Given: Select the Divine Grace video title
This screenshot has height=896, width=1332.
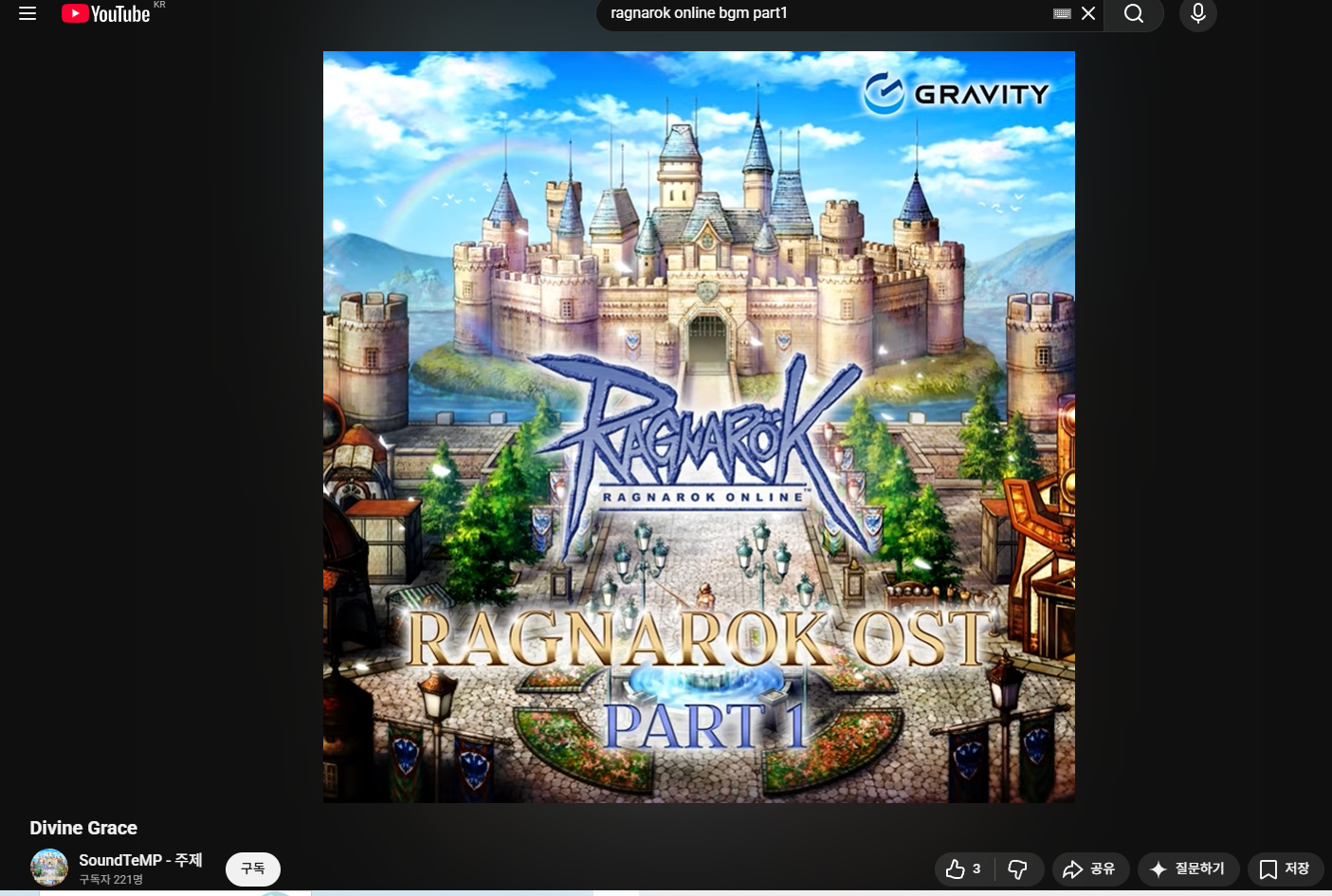Looking at the screenshot, I should click(83, 828).
